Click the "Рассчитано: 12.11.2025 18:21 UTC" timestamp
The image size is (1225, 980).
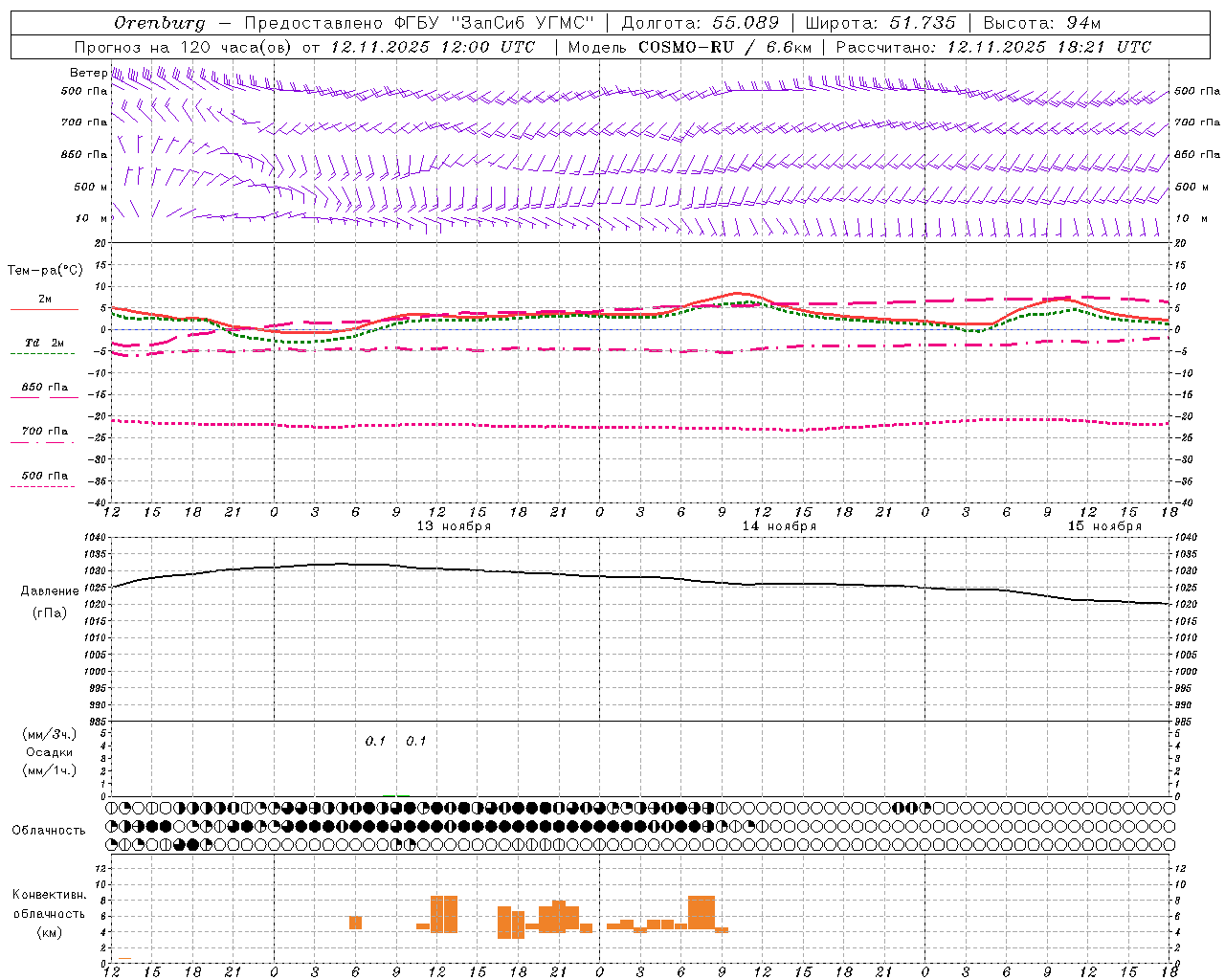[x=993, y=47]
